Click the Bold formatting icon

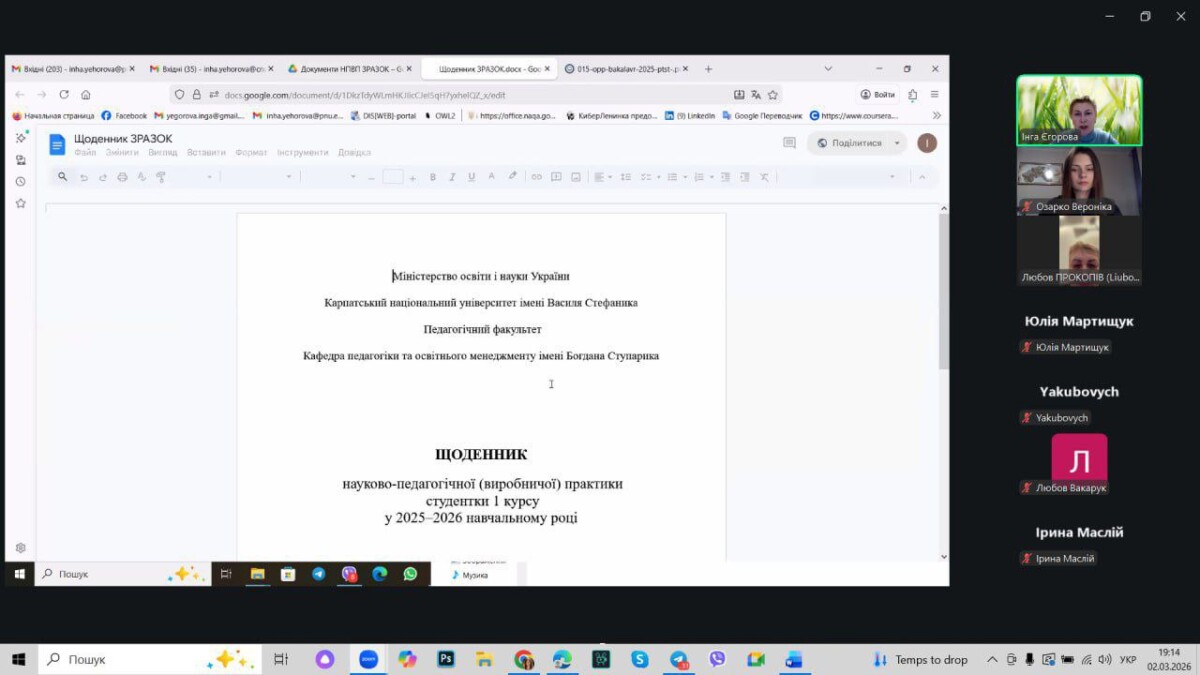coord(433,177)
